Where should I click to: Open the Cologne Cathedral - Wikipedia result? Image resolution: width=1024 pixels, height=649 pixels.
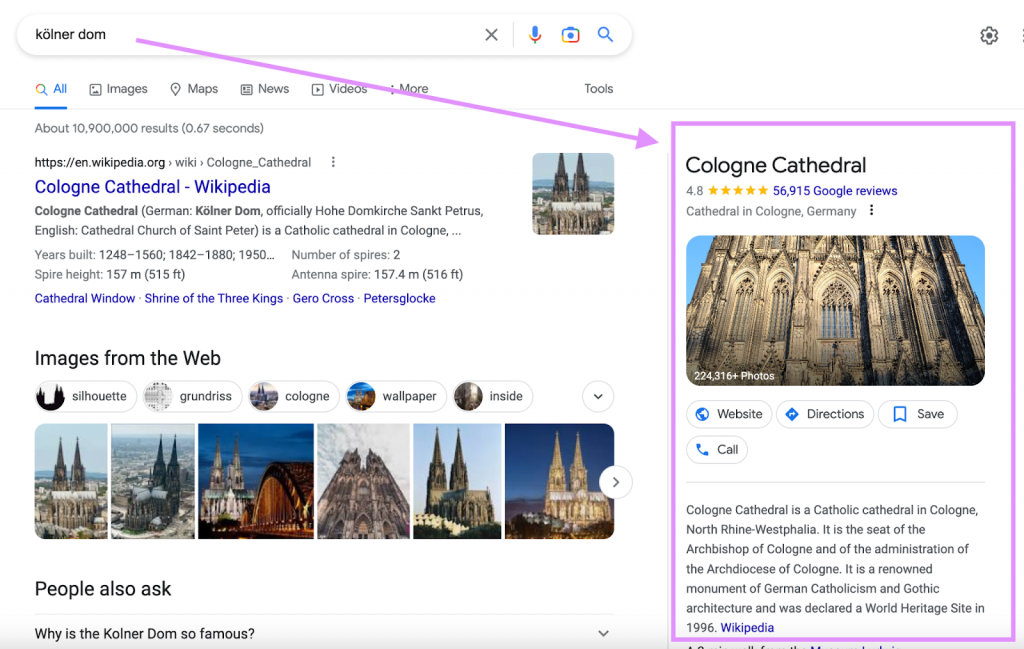tap(152, 187)
